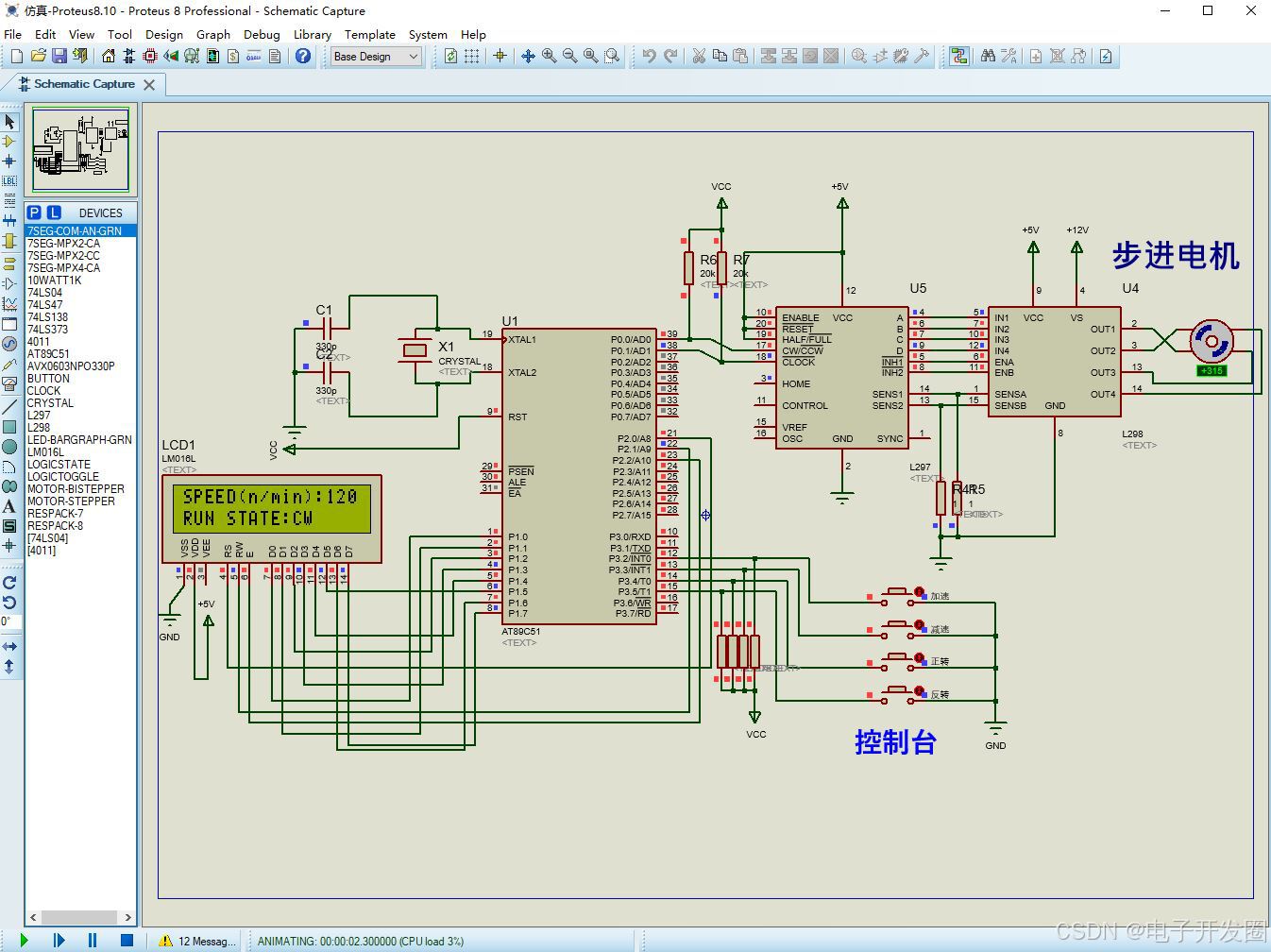
Task: Open PCB Layout chip icon
Action: 149,57
